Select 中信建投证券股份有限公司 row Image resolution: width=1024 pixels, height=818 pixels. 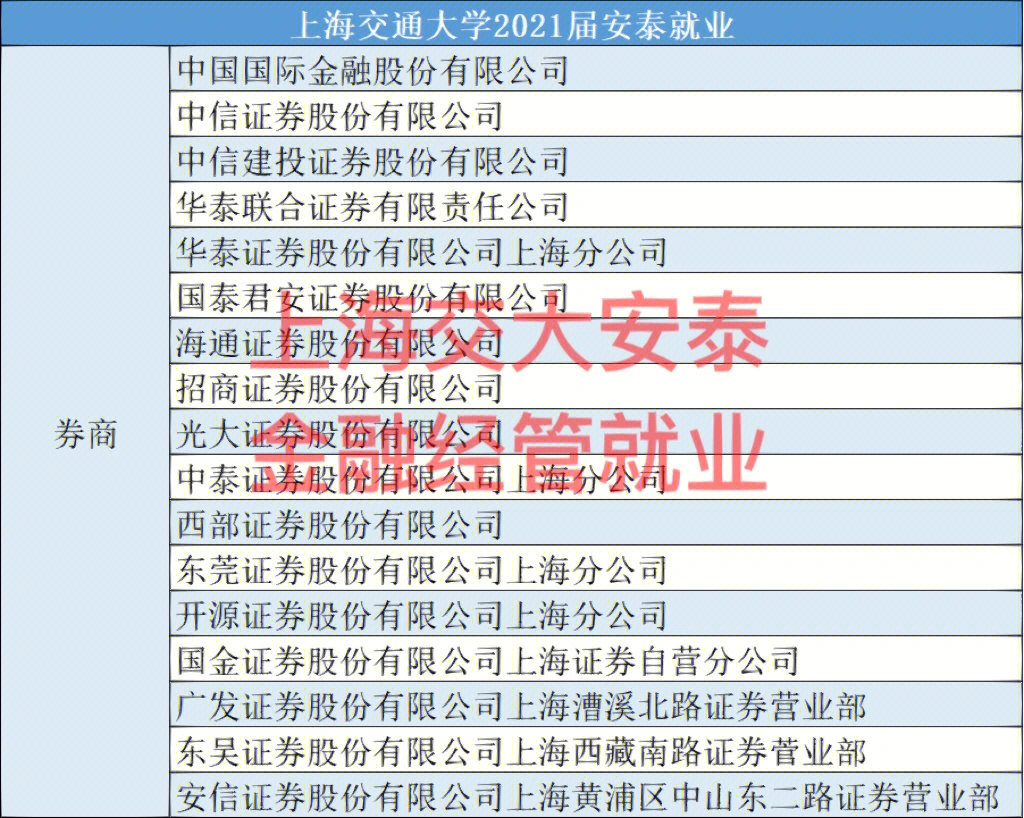[x=596, y=160]
